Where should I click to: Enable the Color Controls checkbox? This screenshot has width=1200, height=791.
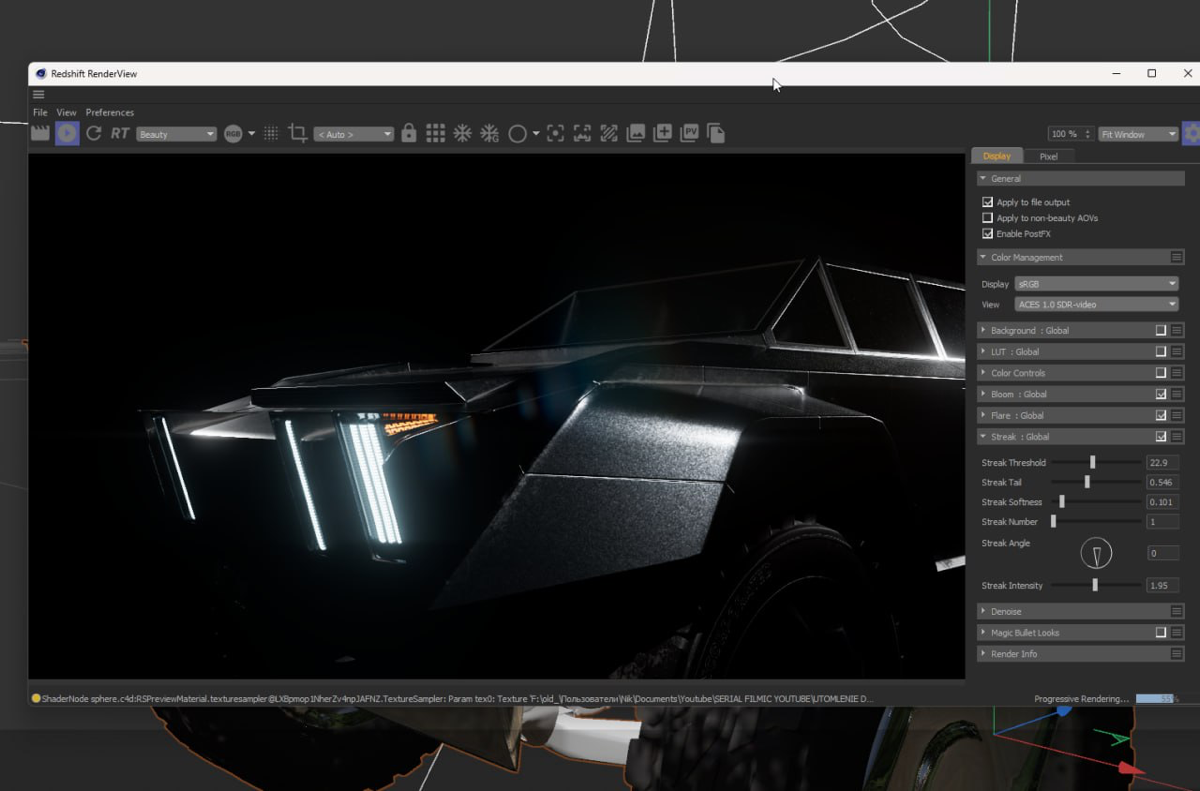(1161, 373)
